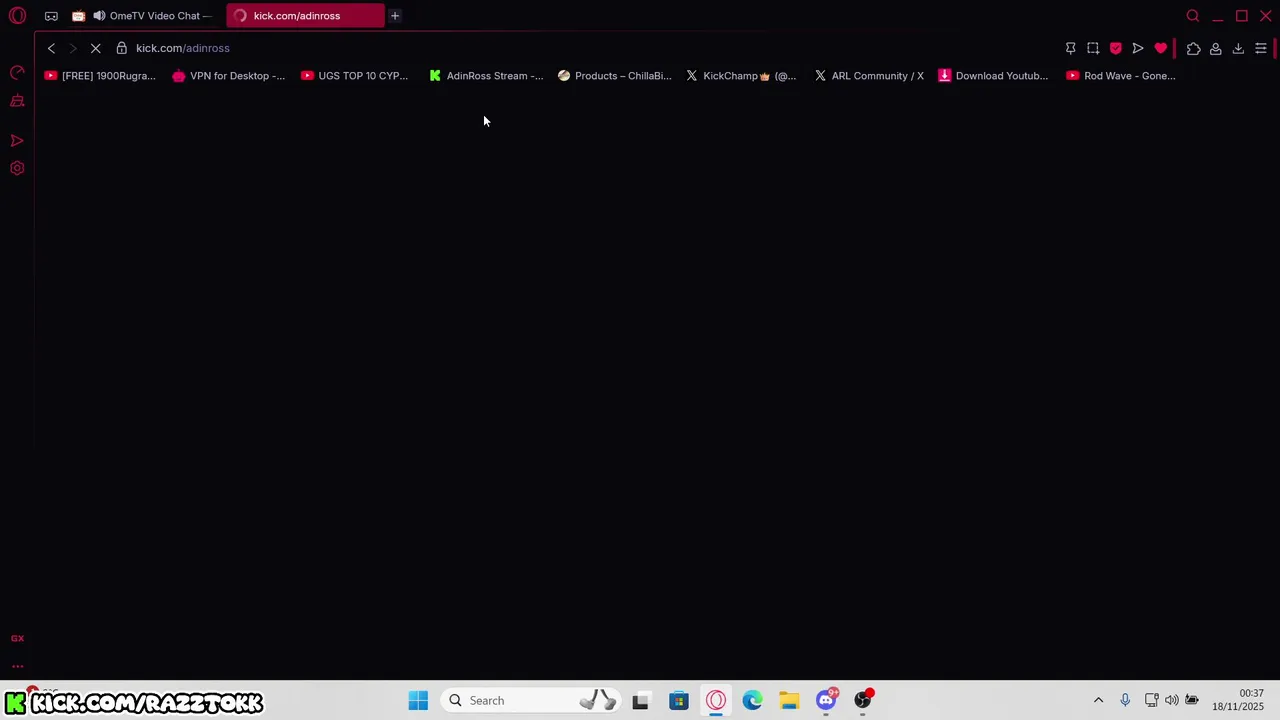Open sidebar Settings gear
The height and width of the screenshot is (720, 1280).
(17, 168)
